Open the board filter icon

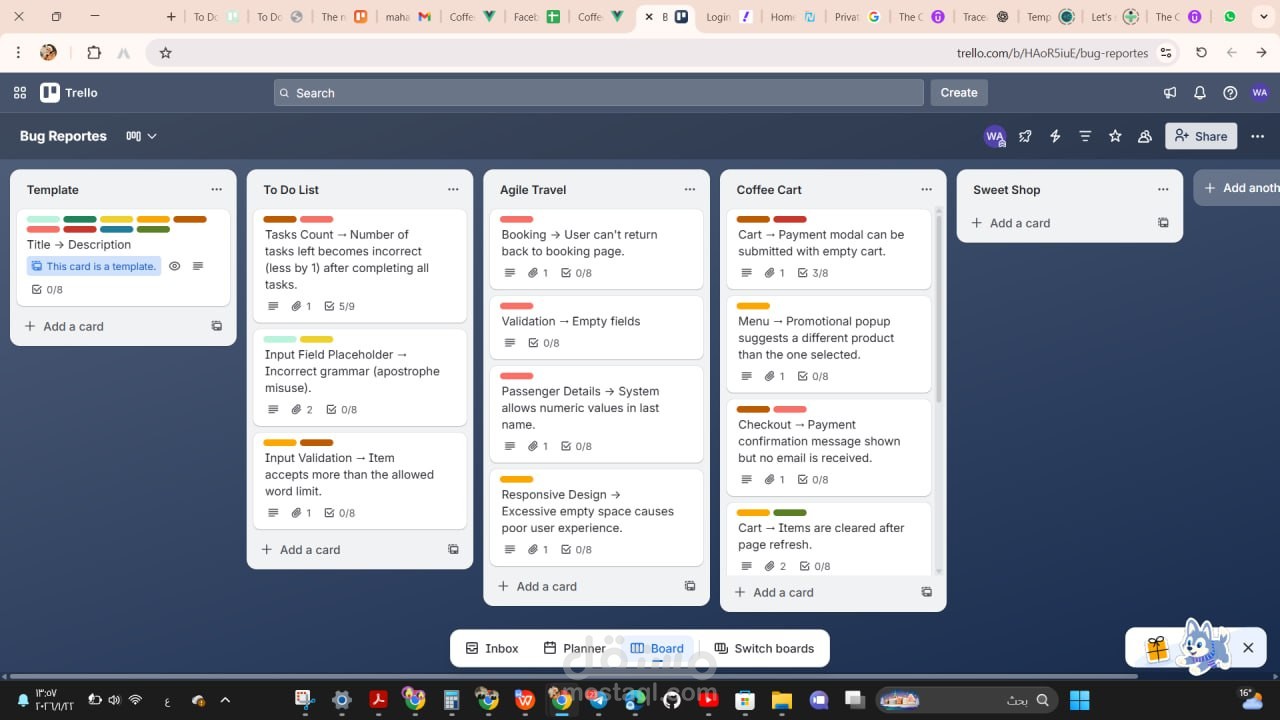(x=1085, y=136)
